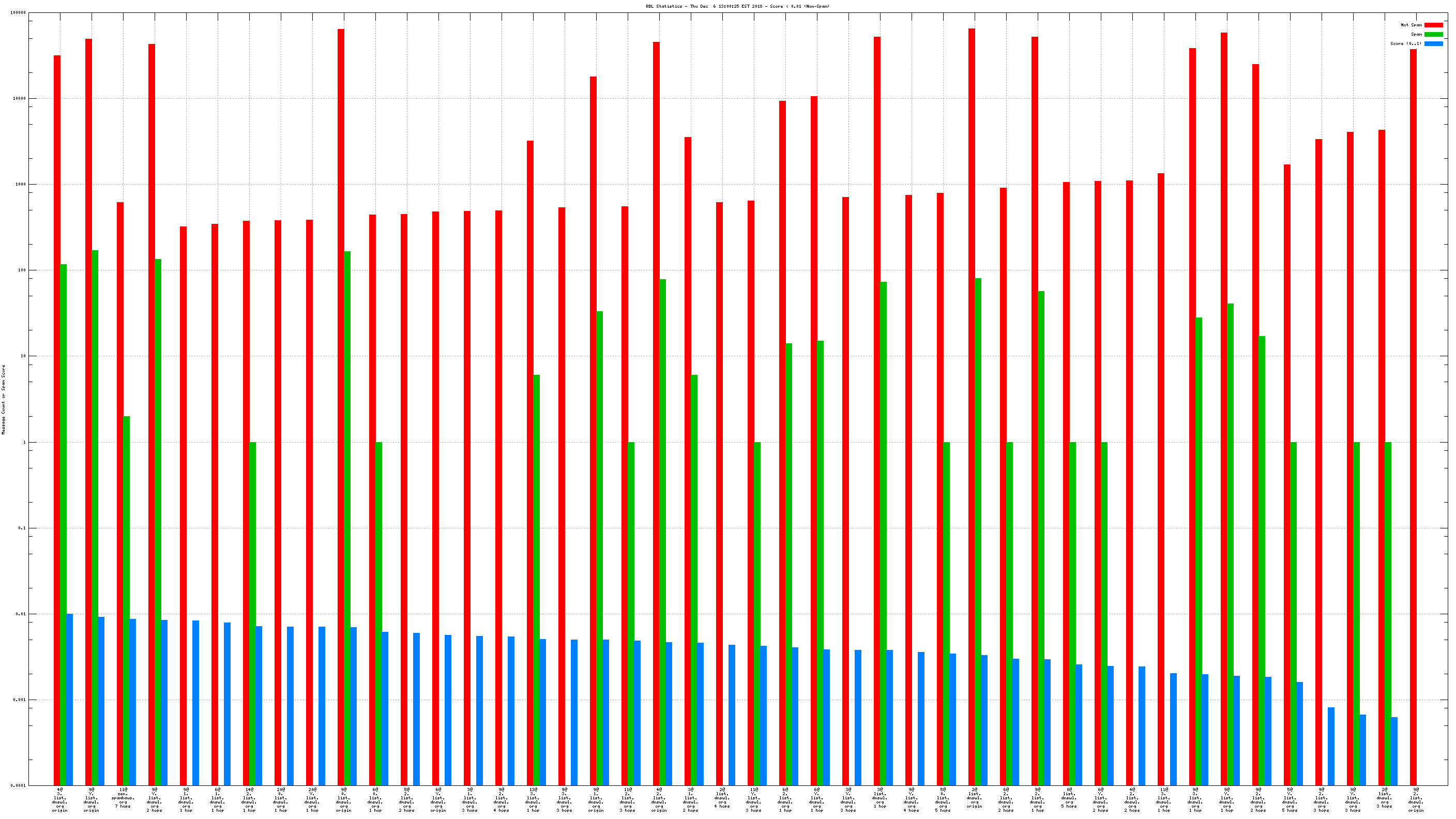The height and width of the screenshot is (819, 1456).
Task: Click the zen.spamhaus.org 7 hops x-axis label
Action: click(x=123, y=797)
